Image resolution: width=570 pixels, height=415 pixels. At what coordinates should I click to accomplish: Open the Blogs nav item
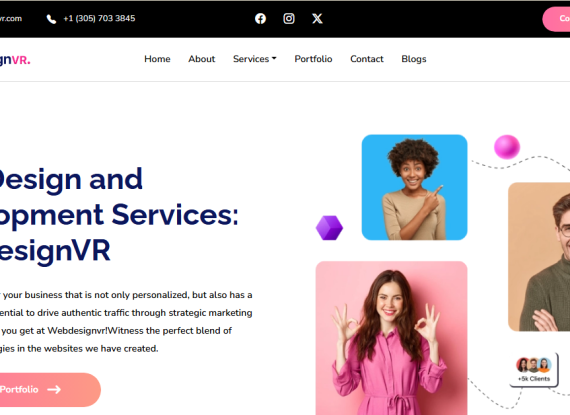click(x=414, y=59)
